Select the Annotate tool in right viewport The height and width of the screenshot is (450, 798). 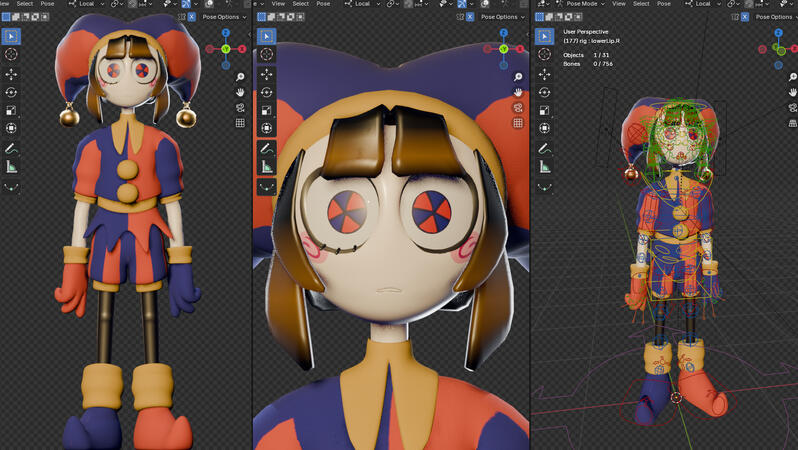click(x=544, y=148)
